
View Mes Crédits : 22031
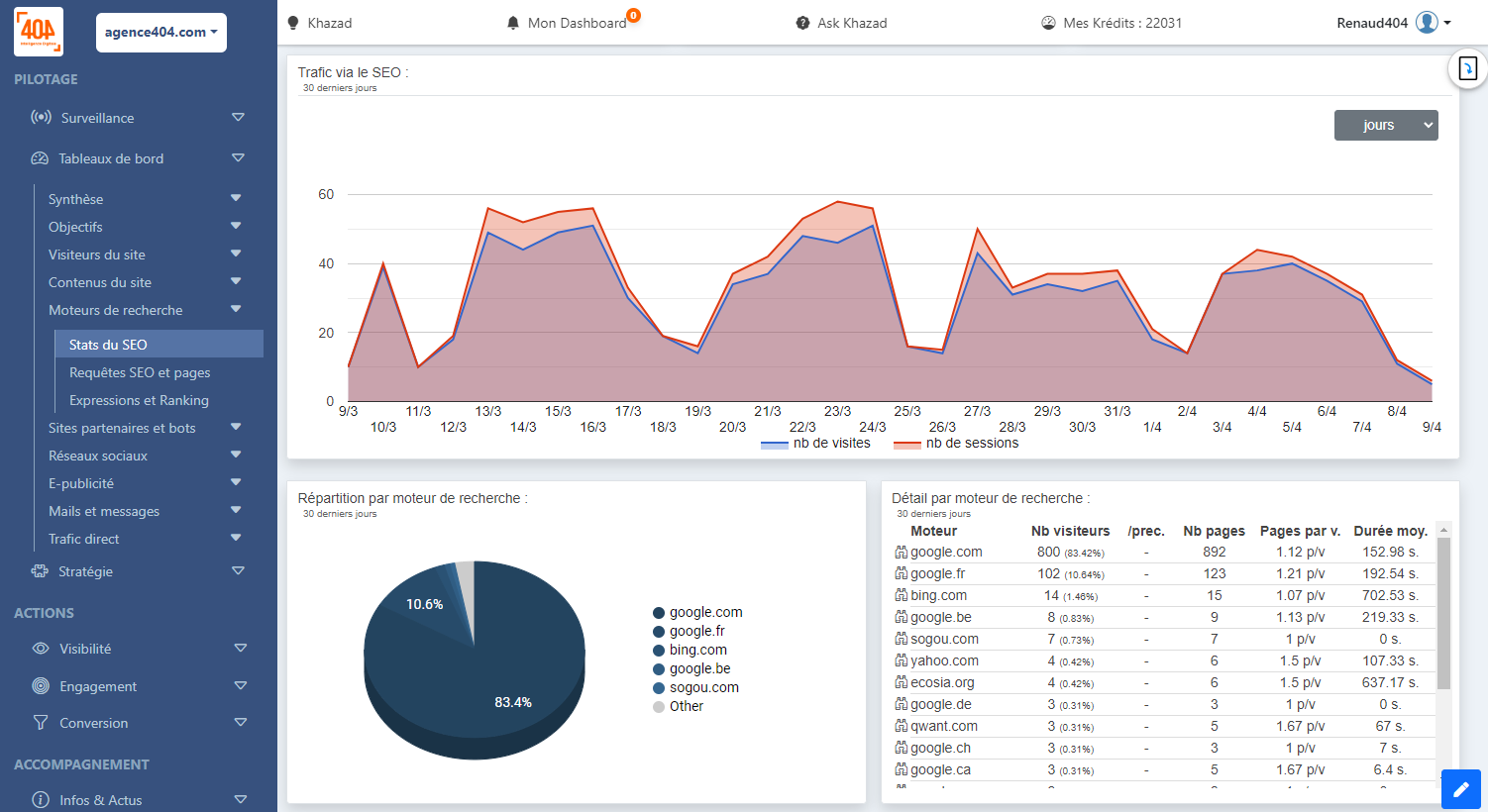coord(1122,23)
